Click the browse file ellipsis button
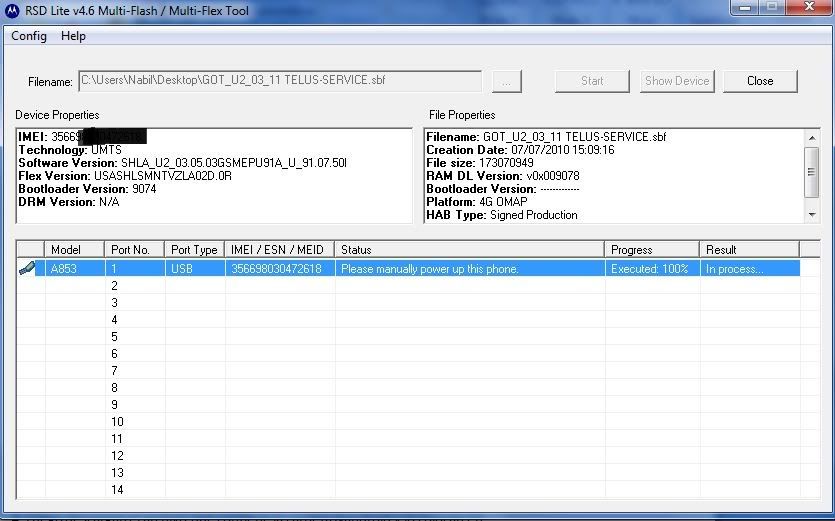The width and height of the screenshot is (835, 521). click(x=506, y=82)
